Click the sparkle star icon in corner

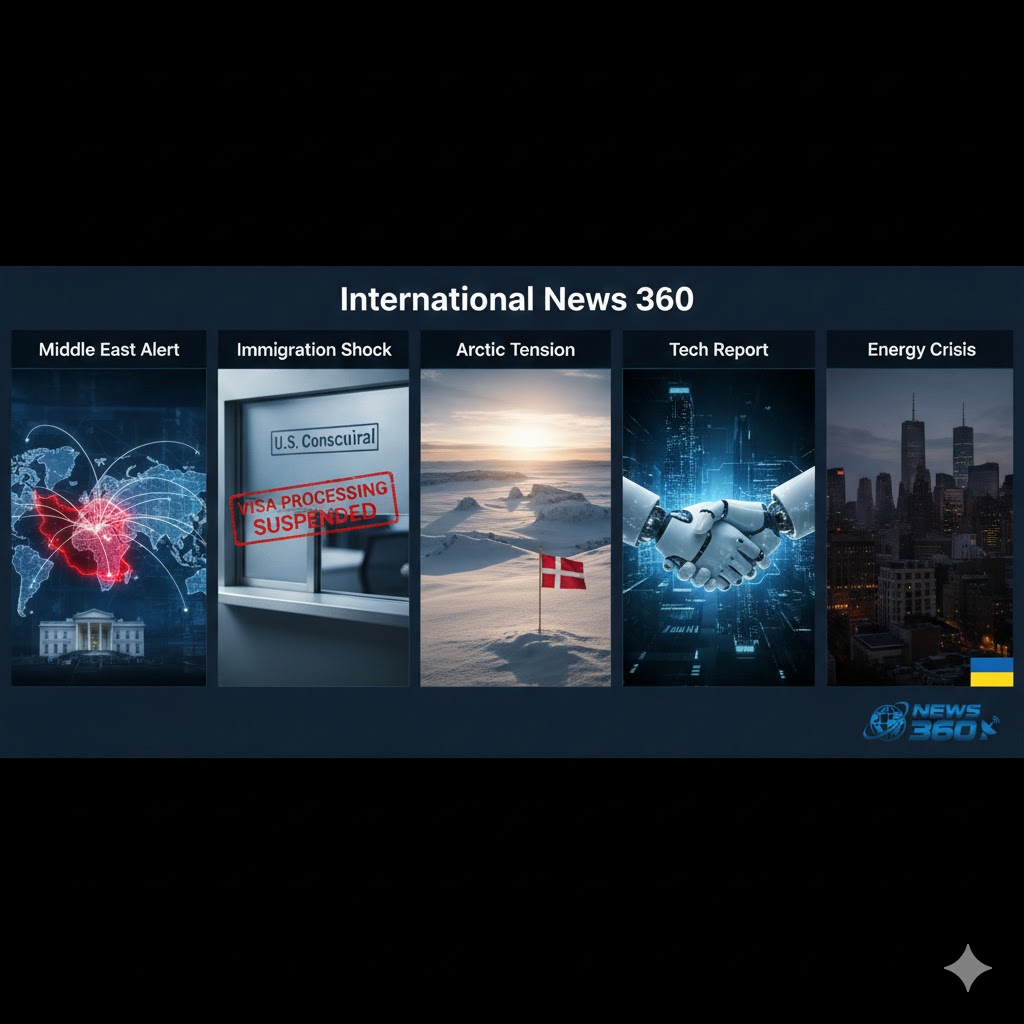pos(967,967)
